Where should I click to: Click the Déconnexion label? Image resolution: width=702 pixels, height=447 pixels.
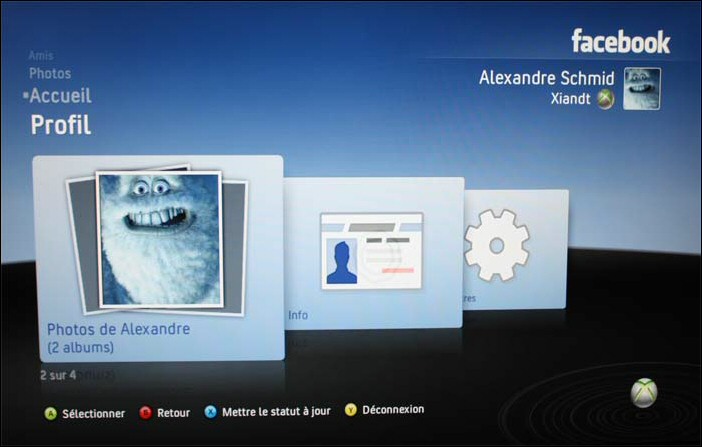(x=393, y=409)
